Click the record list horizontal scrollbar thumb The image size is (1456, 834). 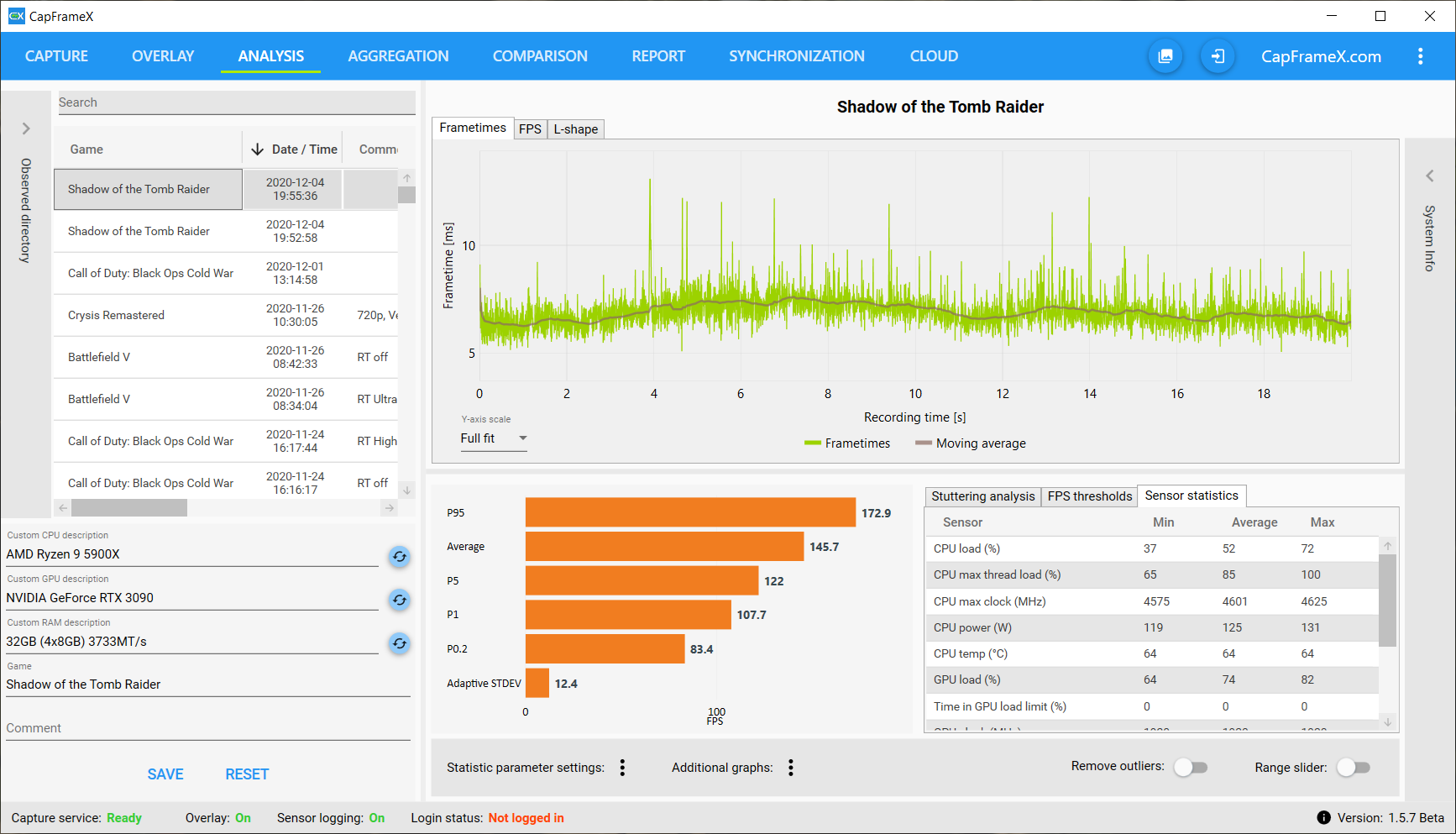point(129,508)
